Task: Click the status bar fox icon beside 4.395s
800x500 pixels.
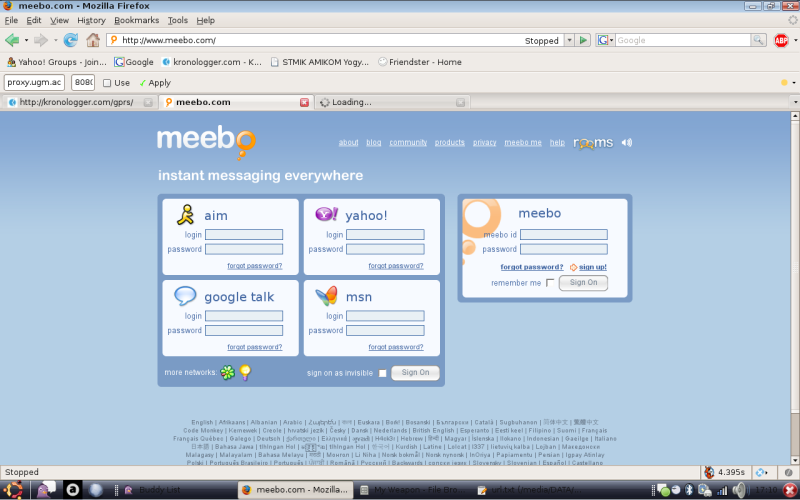Action: pyautogui.click(x=709, y=472)
